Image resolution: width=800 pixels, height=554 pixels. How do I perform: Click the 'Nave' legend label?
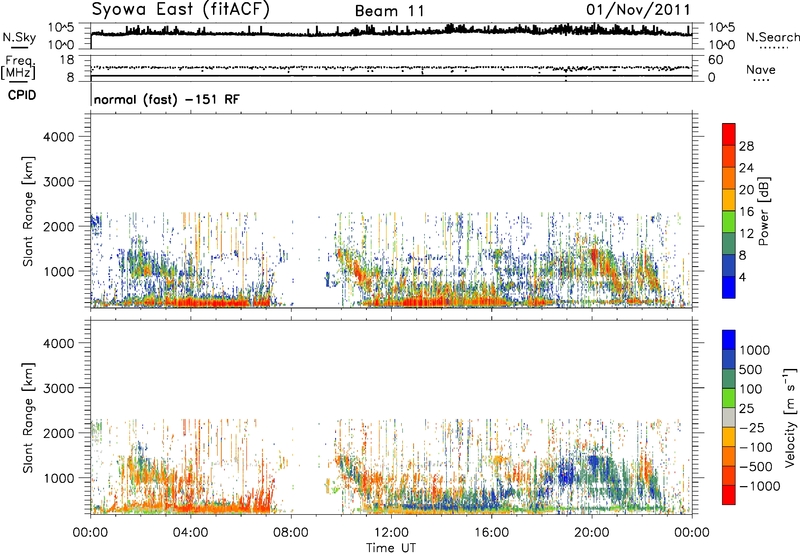760,69
